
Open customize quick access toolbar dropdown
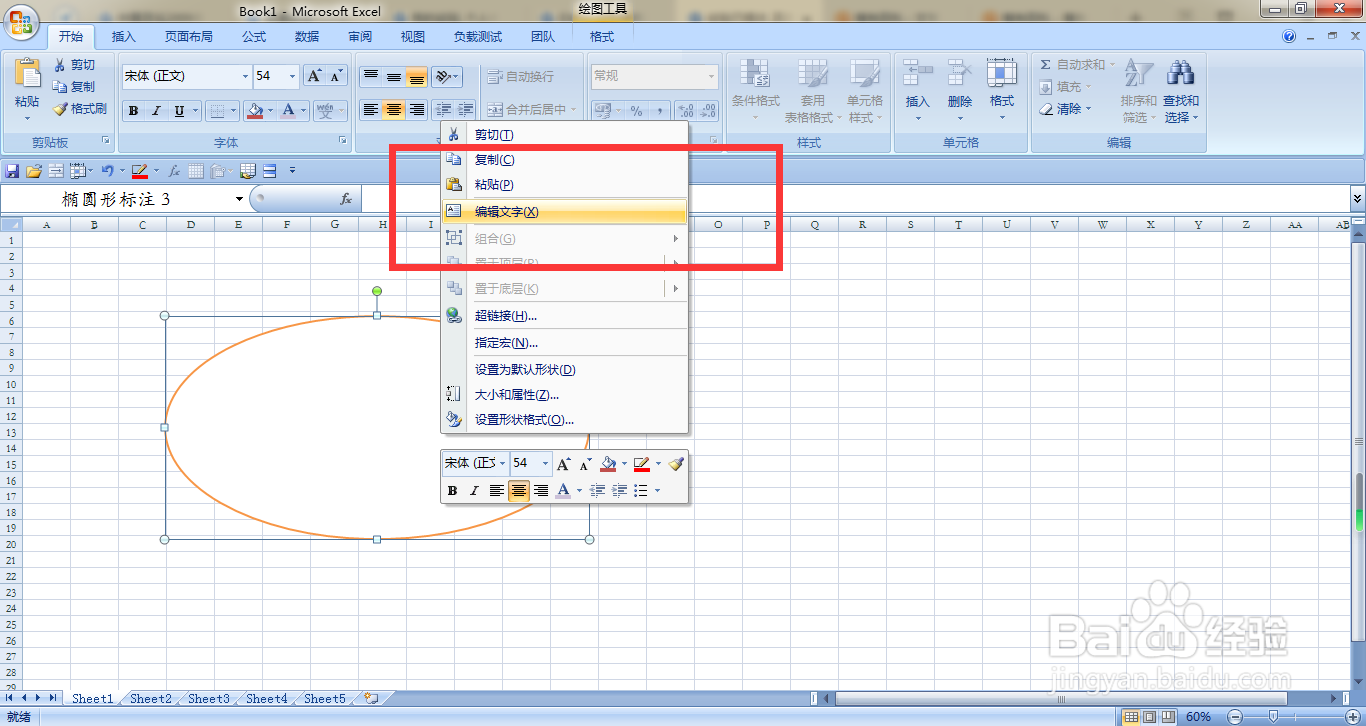[x=292, y=171]
